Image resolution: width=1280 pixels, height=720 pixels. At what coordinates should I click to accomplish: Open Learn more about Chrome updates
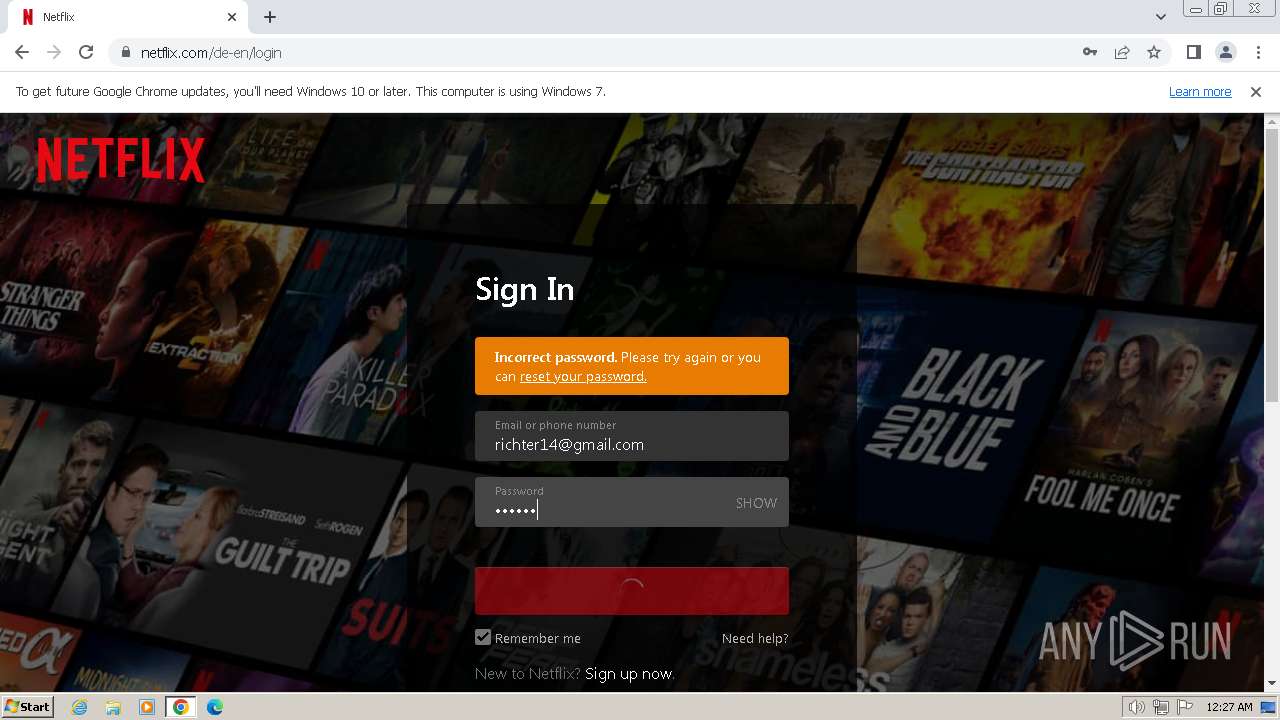[1200, 91]
